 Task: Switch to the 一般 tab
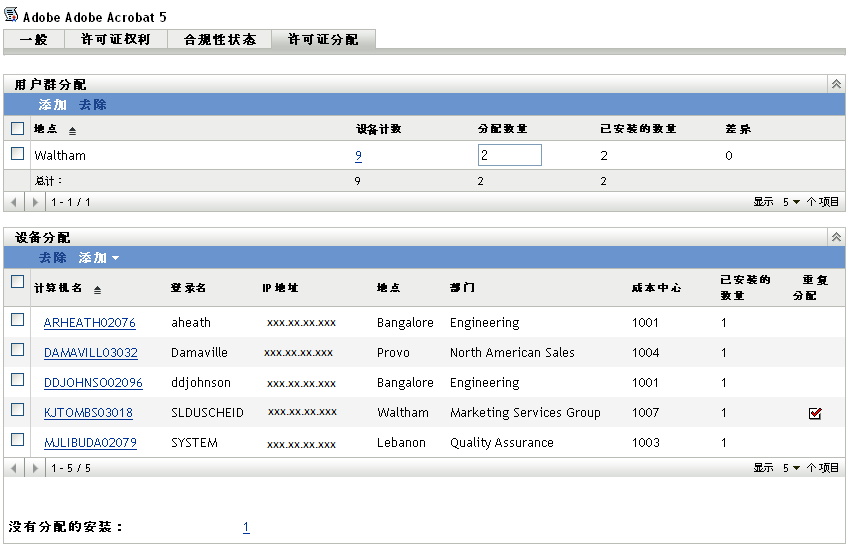point(34,39)
